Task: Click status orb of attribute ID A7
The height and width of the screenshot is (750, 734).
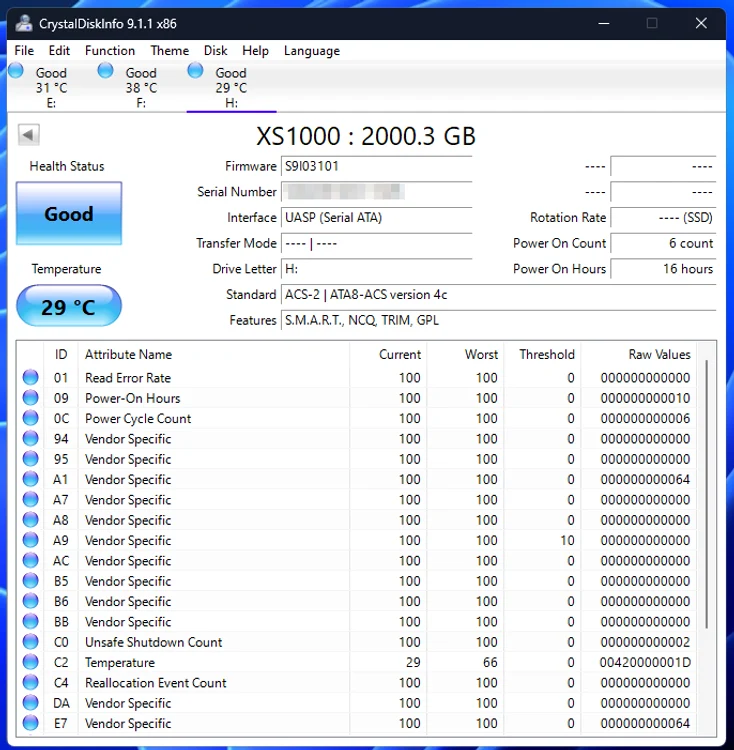Action: point(31,499)
